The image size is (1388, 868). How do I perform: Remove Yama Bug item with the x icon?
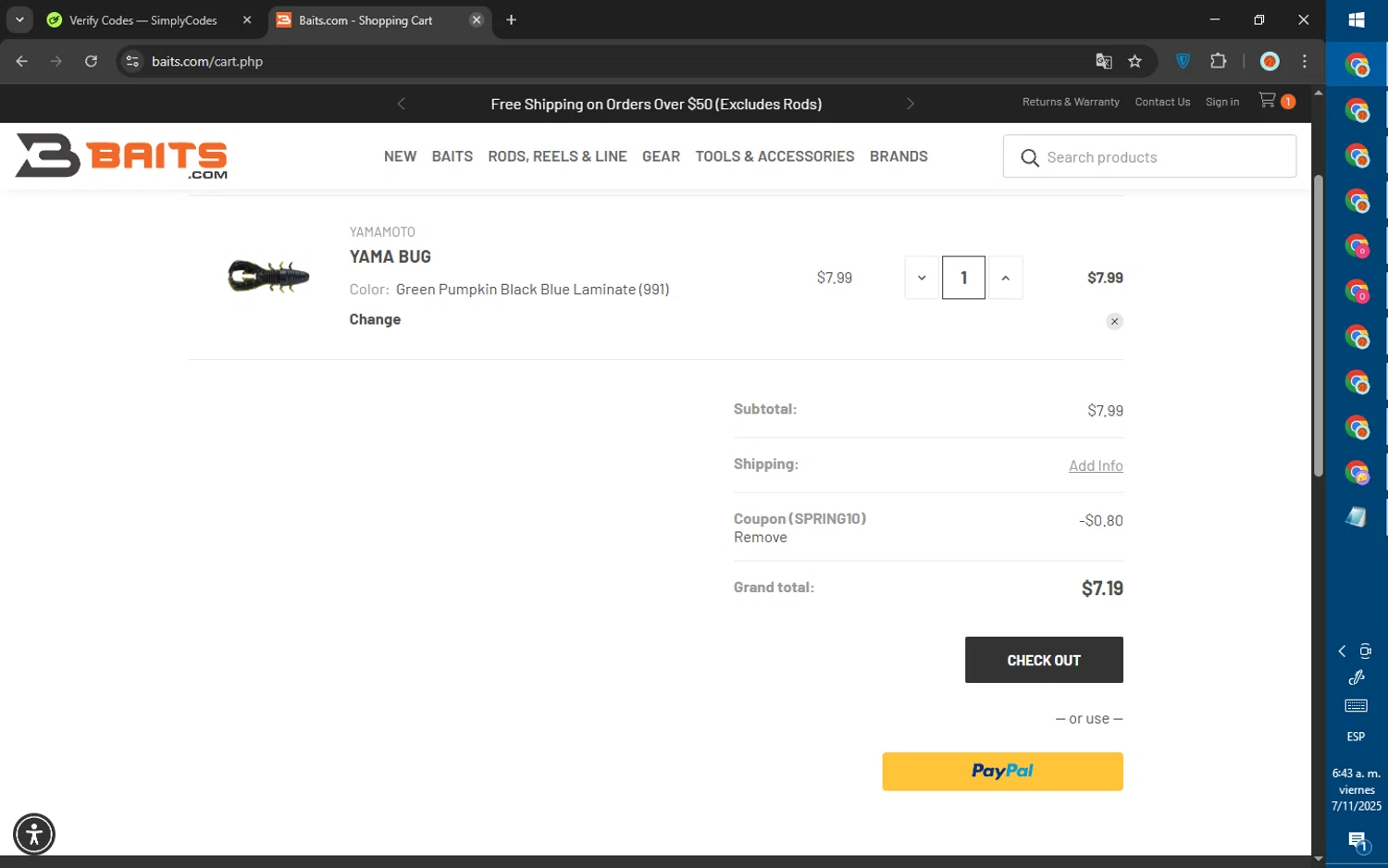click(1114, 321)
